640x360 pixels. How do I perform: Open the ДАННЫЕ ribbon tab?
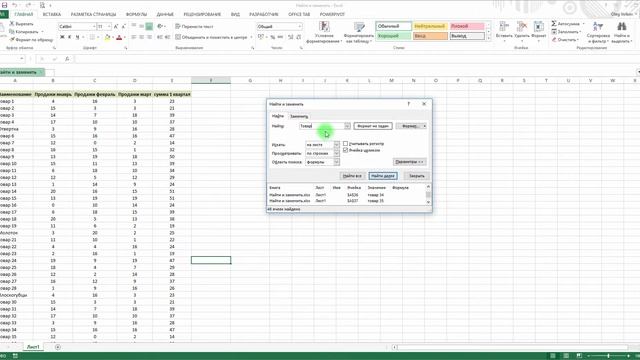point(165,14)
